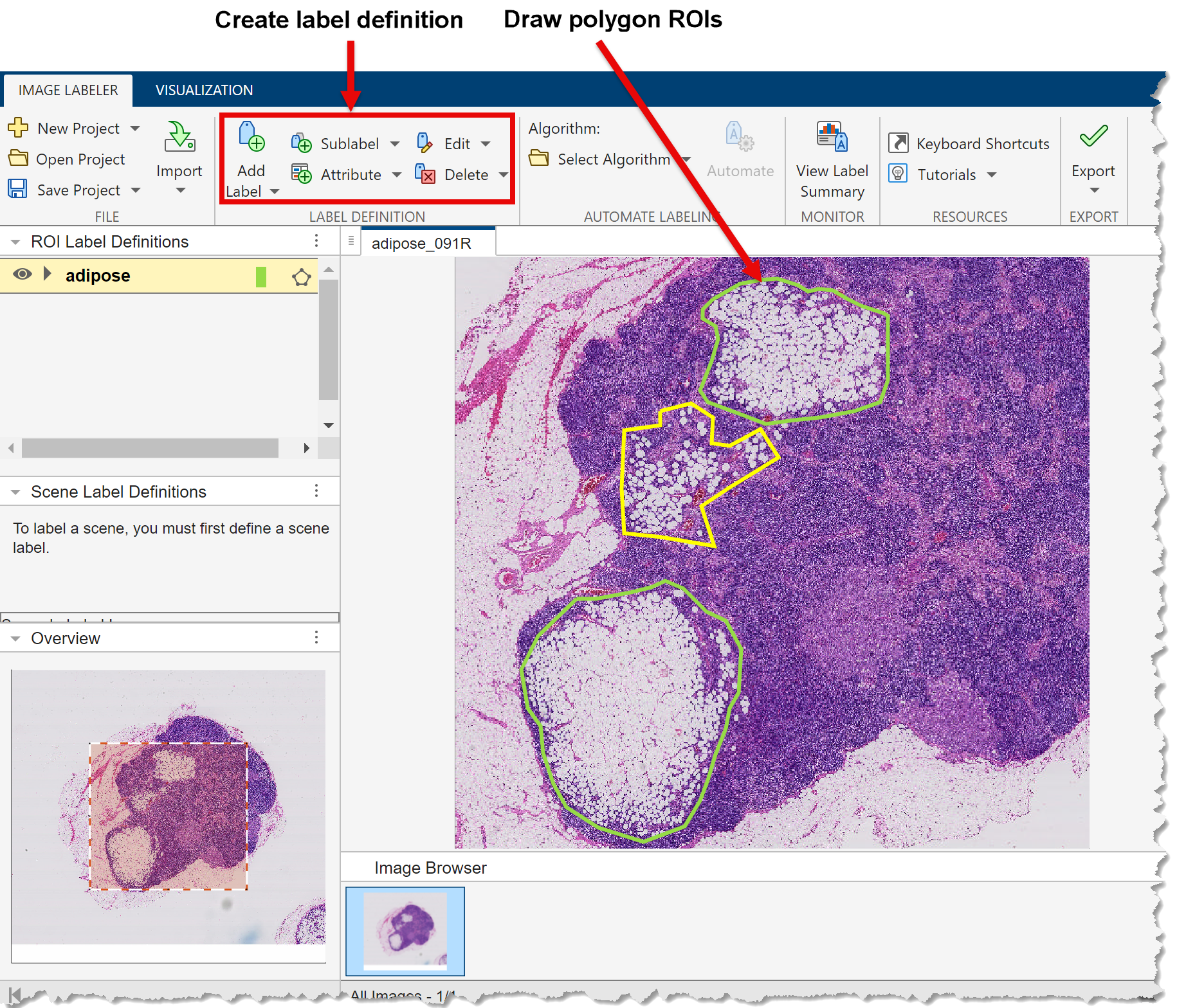Open the Save Project dropdown arrow
Image resolution: width=1177 pixels, height=1008 pixels.
coord(136,190)
